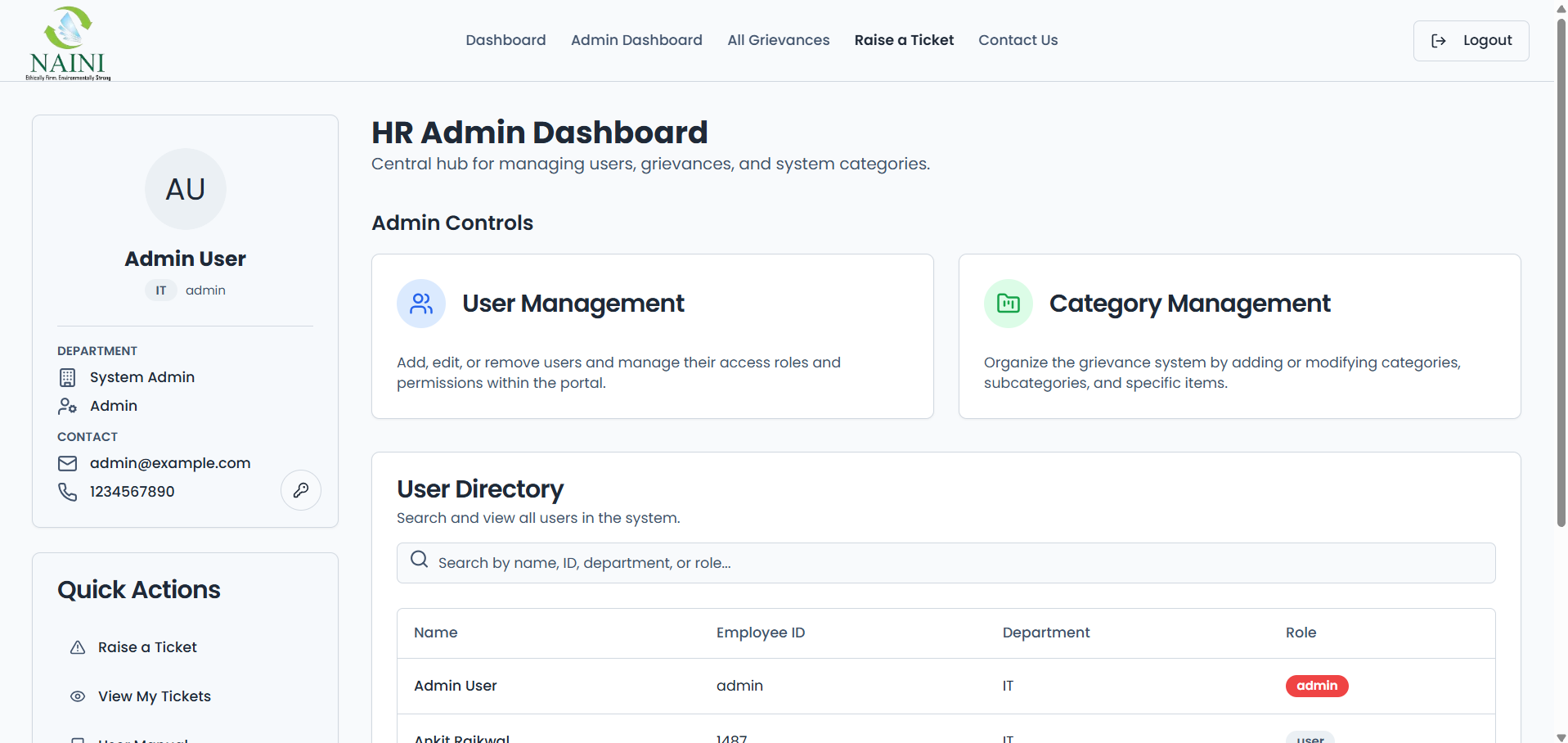Navigate to the Admin Dashboard tab
This screenshot has width=1568, height=743.
click(636, 40)
